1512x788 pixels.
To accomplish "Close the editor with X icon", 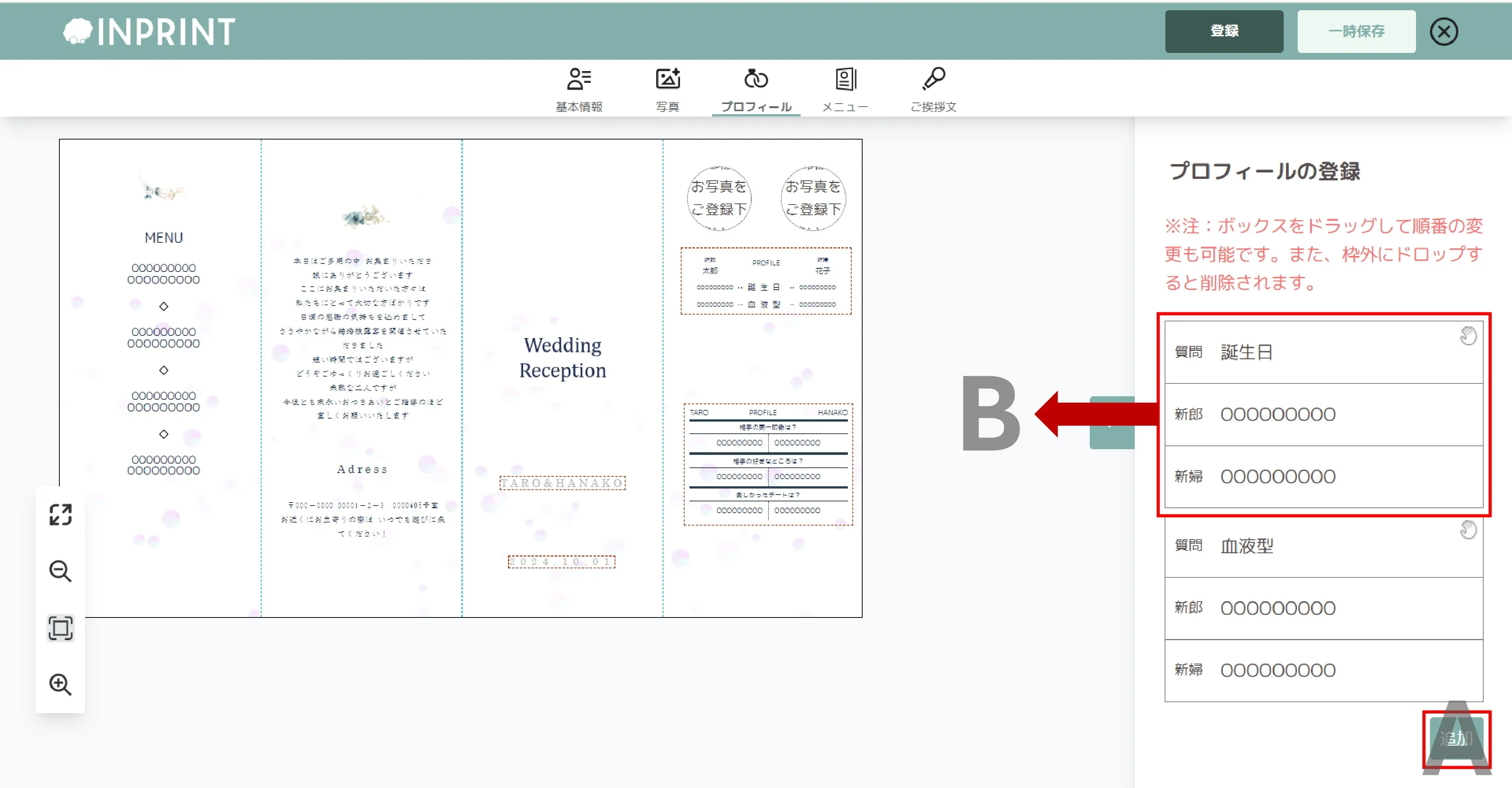I will 1443,31.
